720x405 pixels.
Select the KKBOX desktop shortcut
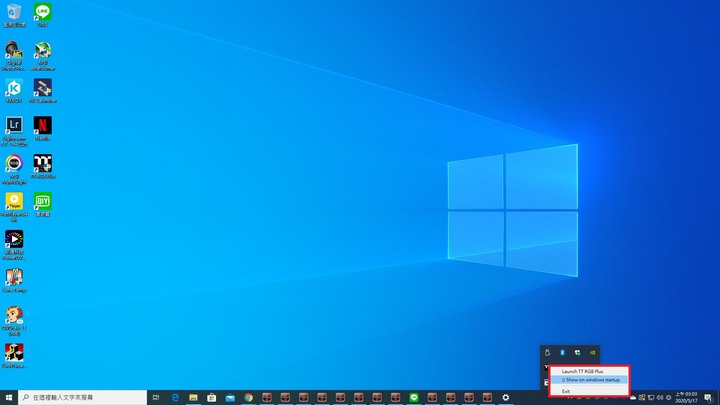tap(14, 90)
